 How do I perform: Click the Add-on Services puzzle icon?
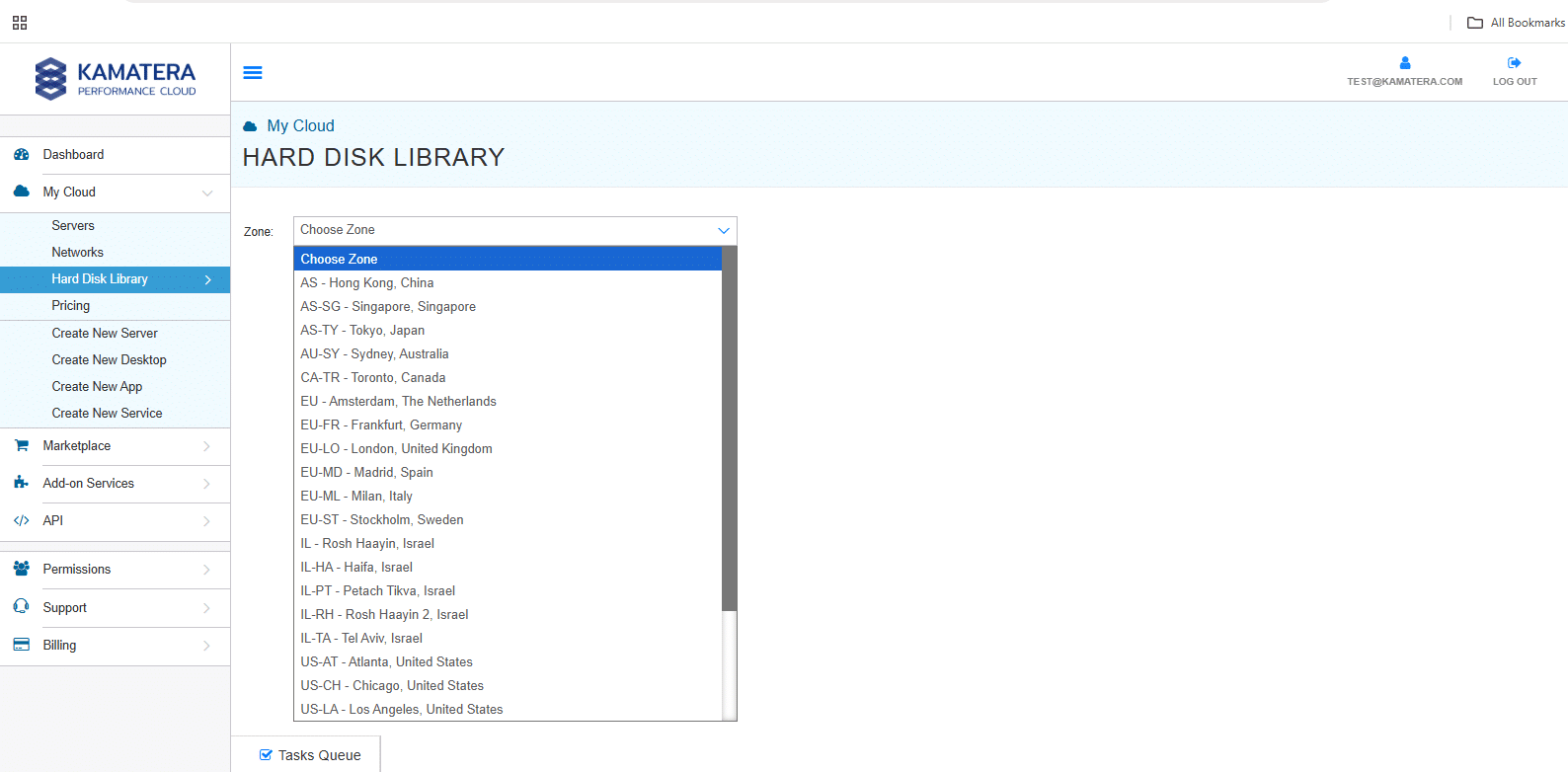pos(22,483)
